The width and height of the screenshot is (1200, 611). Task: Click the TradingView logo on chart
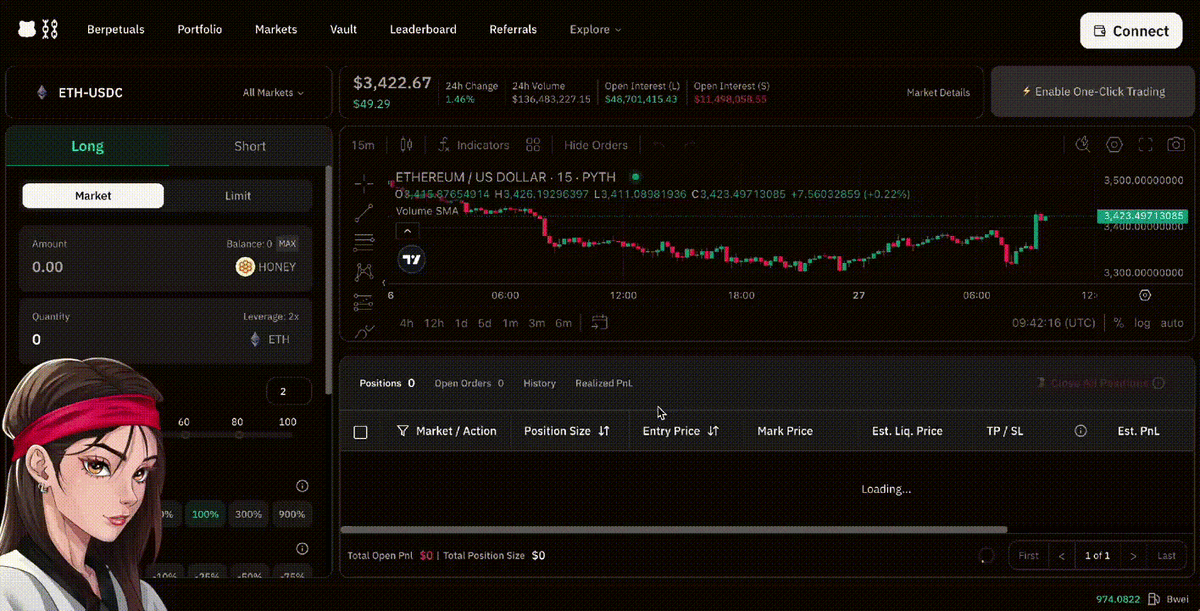tap(411, 259)
